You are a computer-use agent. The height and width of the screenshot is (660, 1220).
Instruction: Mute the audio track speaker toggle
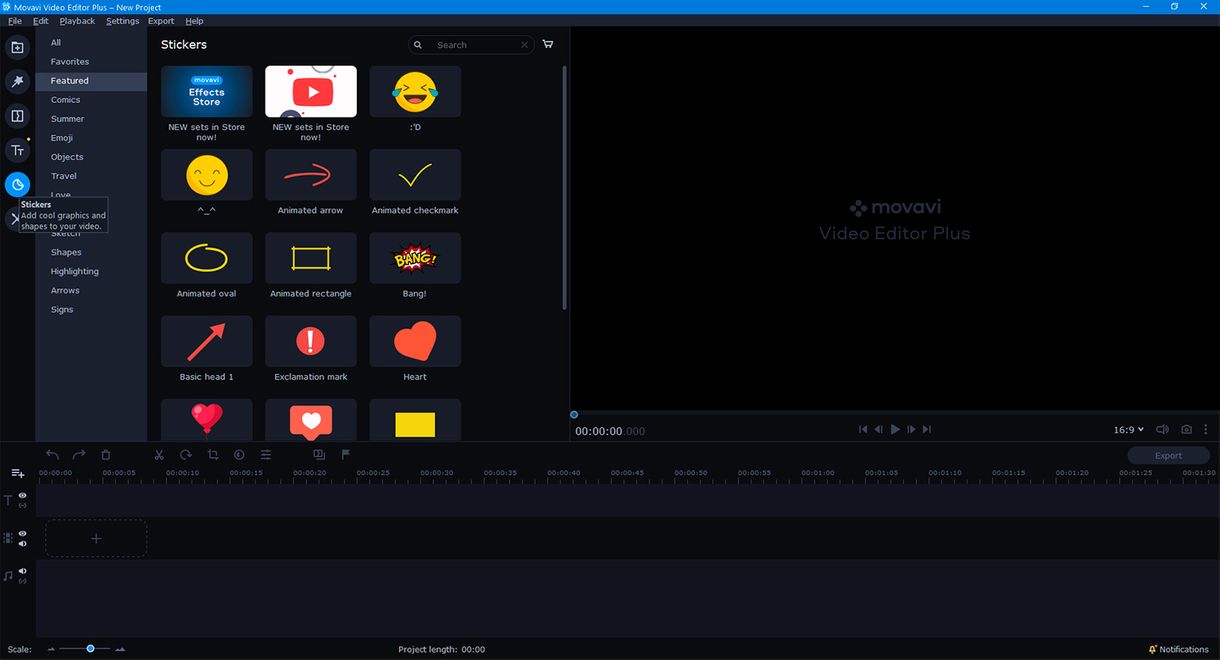click(x=22, y=570)
